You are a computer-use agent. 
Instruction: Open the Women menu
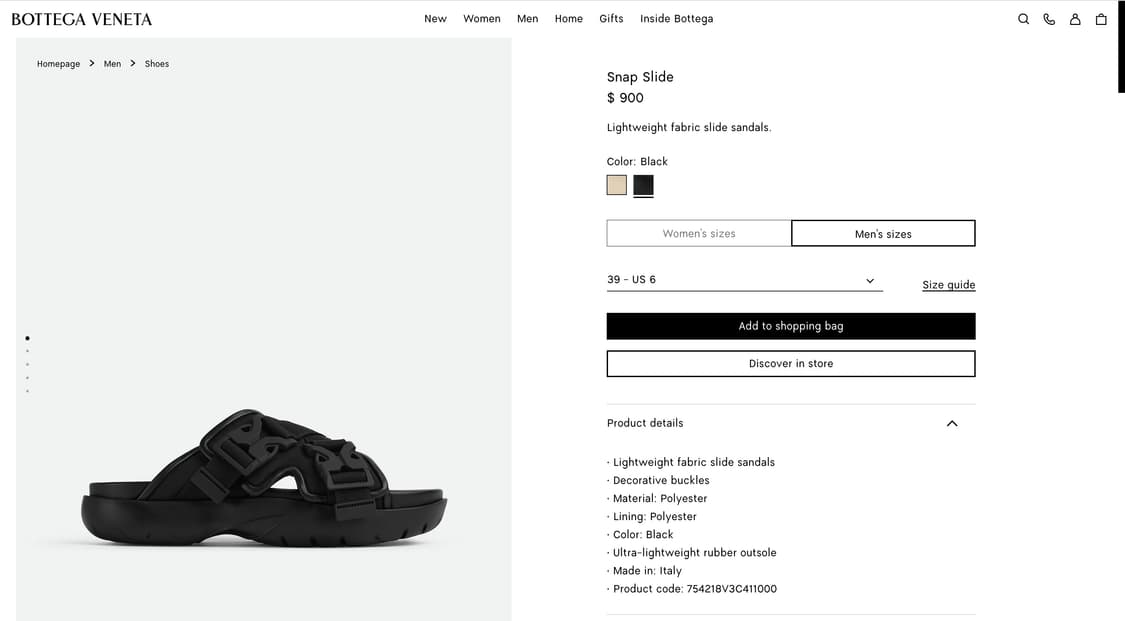click(x=481, y=19)
